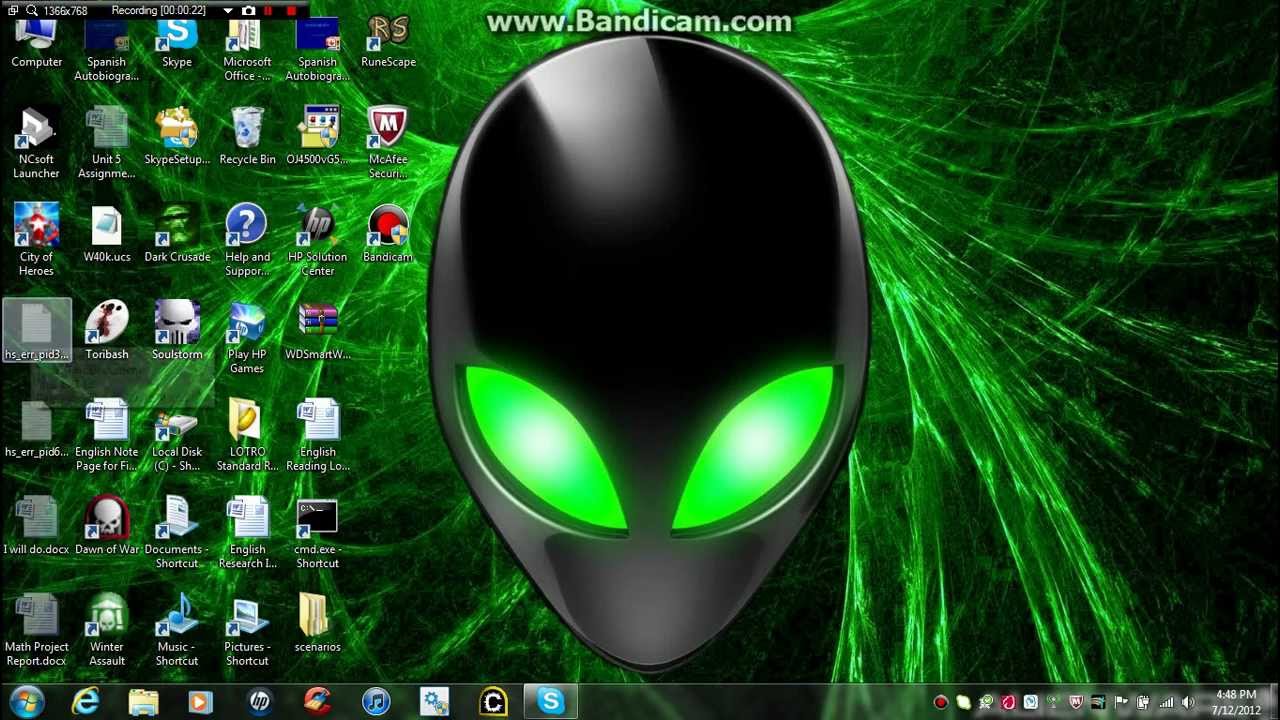Open the Music shortcut icon

tap(177, 630)
